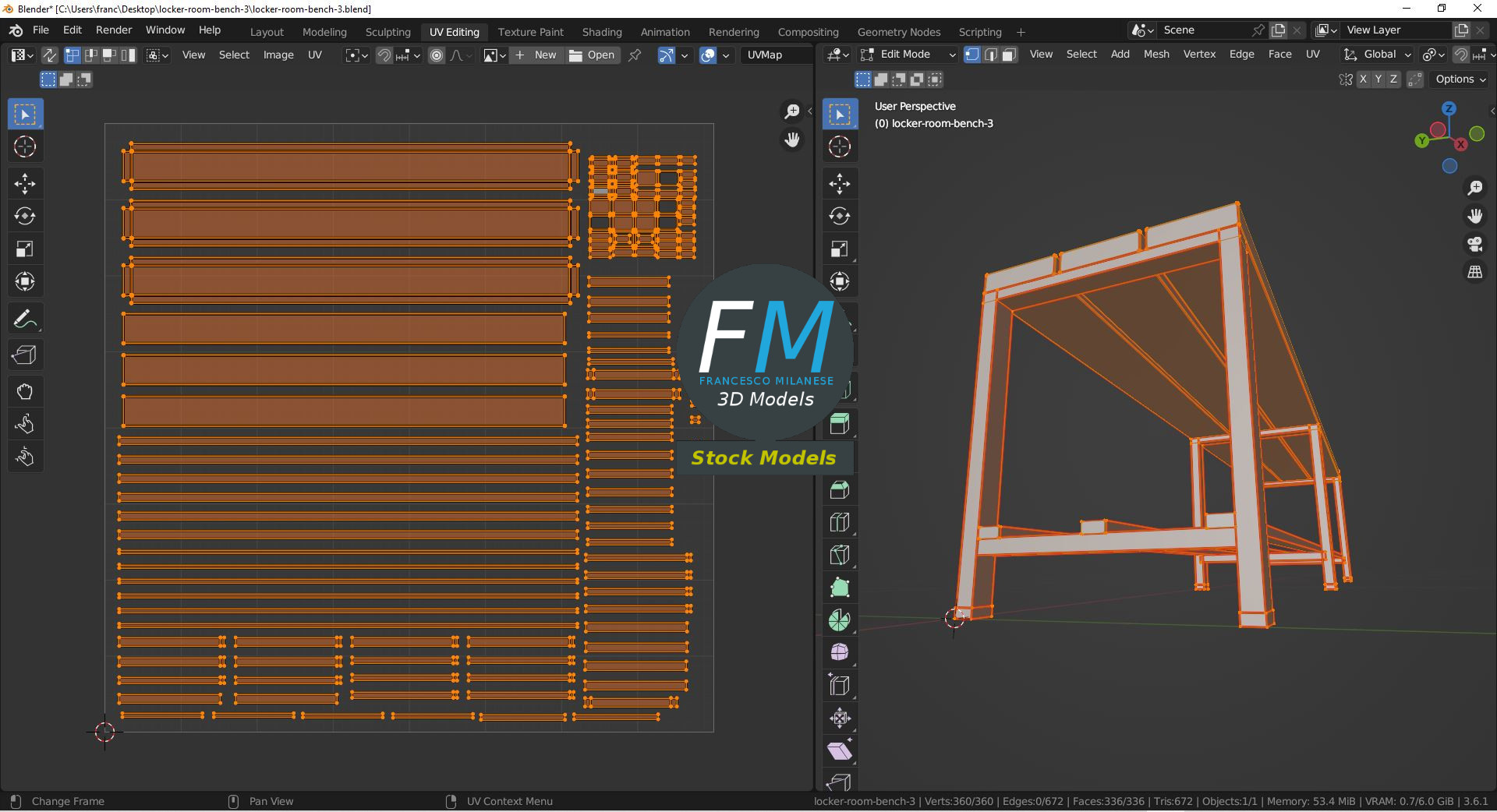
Task: Open the Edit Mode dropdown
Action: click(908, 55)
